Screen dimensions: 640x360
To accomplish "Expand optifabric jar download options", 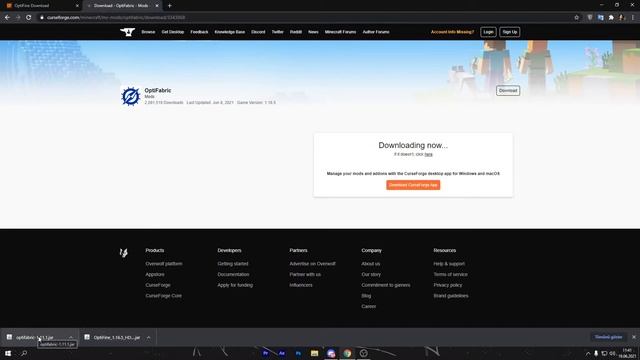I will click(x=71, y=338).
